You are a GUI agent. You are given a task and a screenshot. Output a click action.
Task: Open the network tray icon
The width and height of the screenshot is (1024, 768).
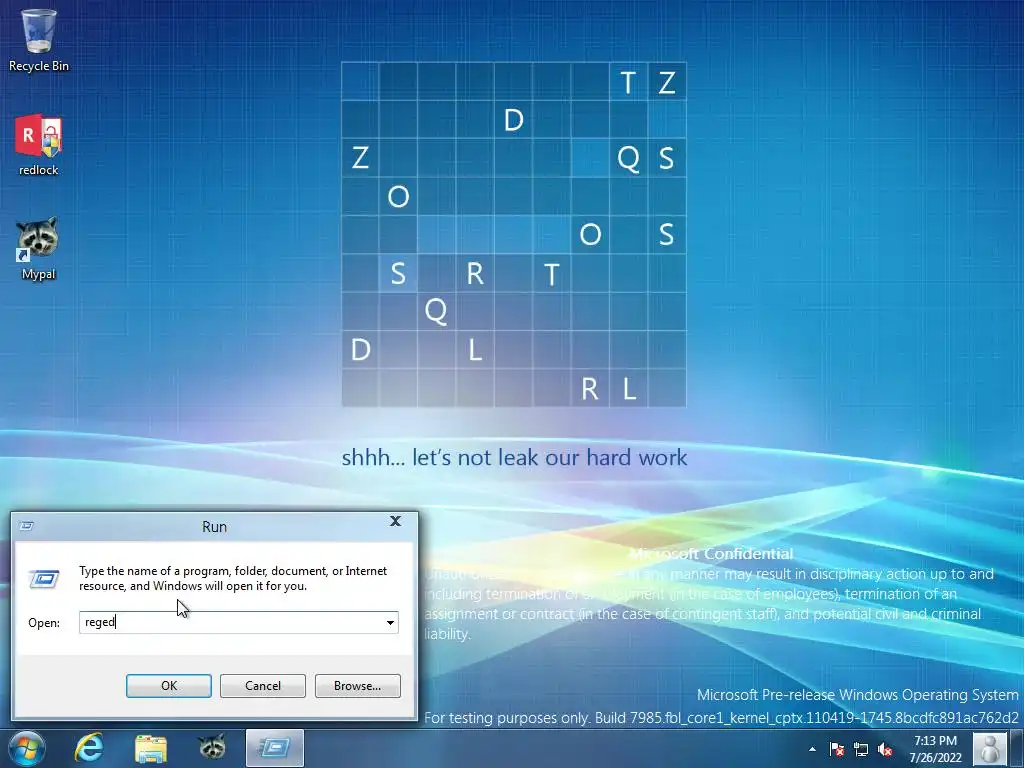[861, 749]
